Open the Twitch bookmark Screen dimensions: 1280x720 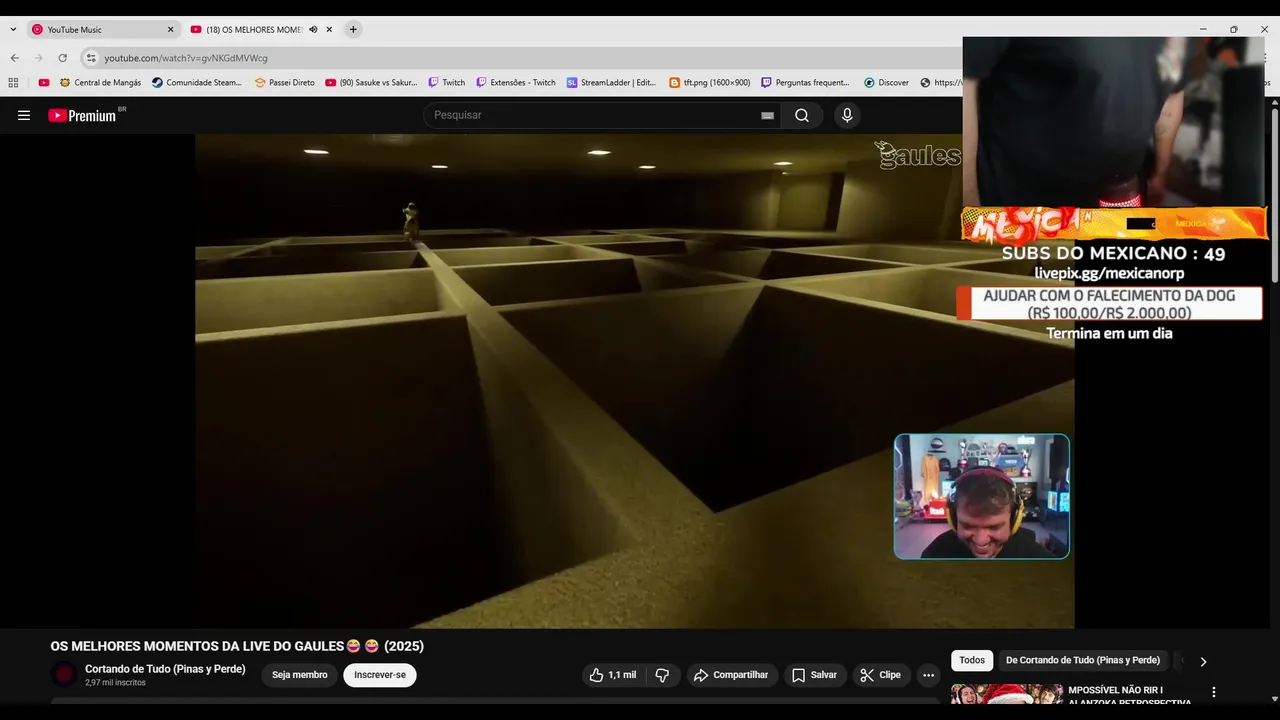click(446, 83)
